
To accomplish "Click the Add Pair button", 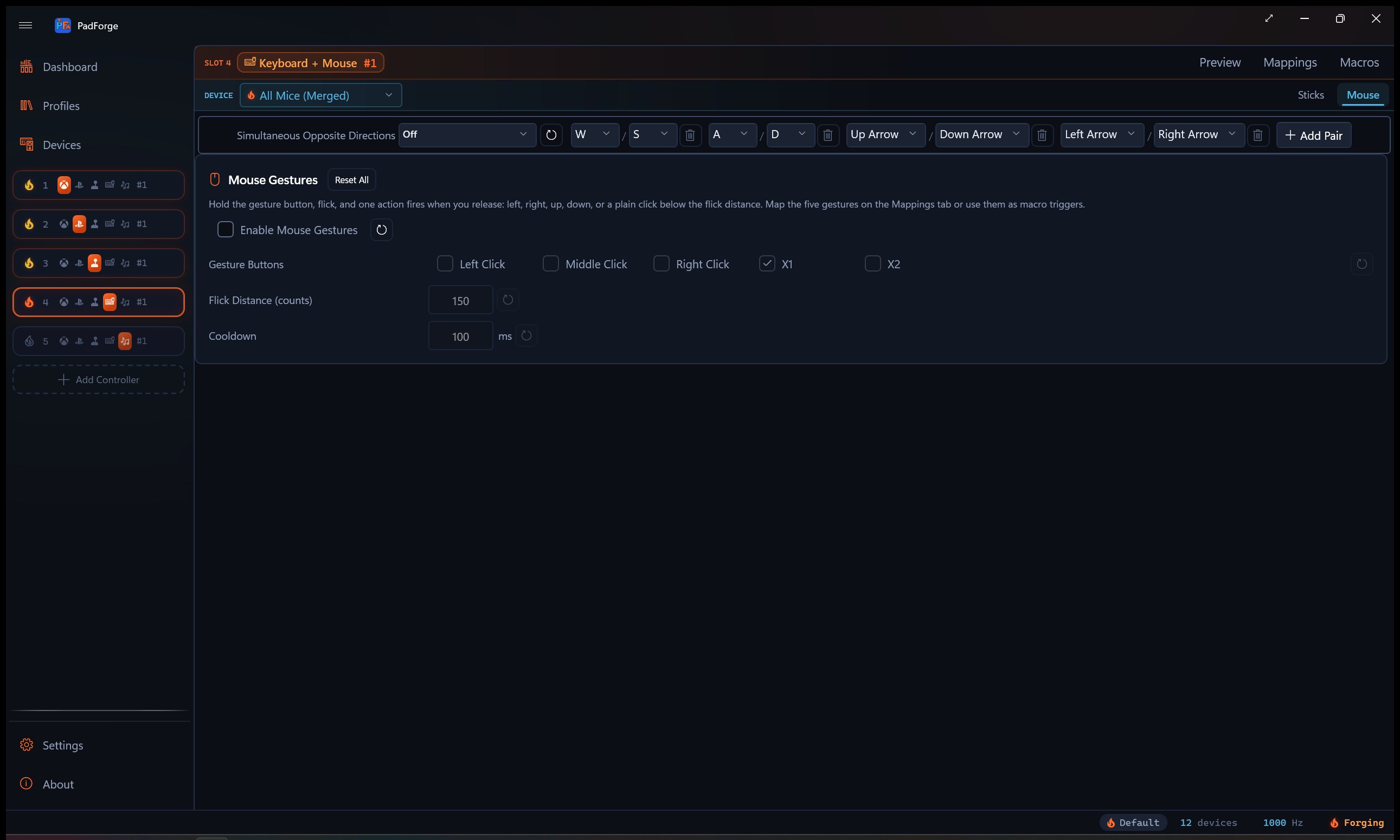I will click(x=1313, y=135).
